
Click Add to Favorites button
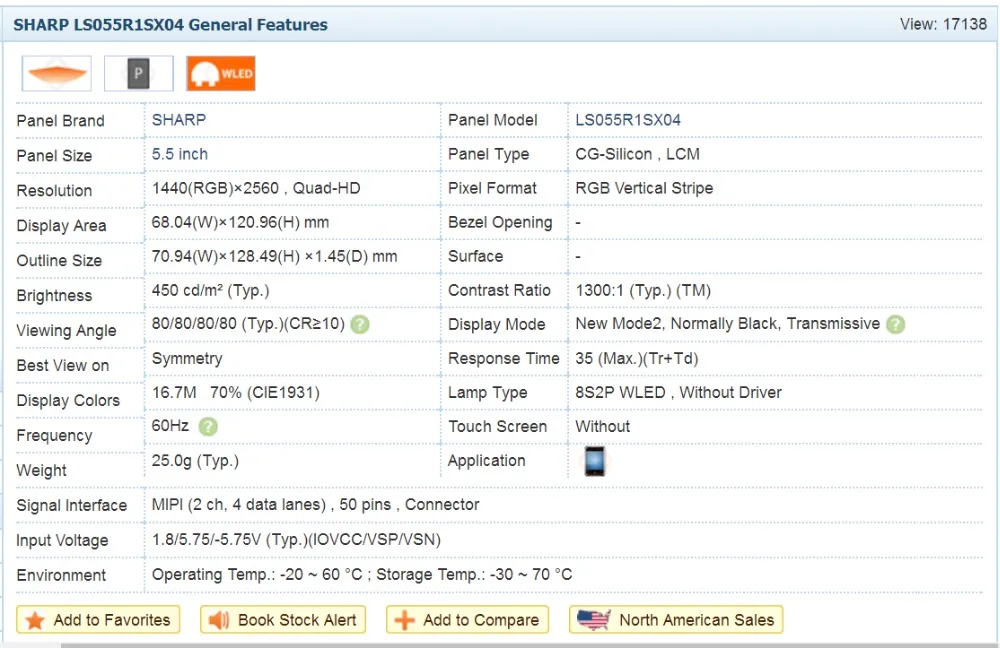(x=98, y=619)
